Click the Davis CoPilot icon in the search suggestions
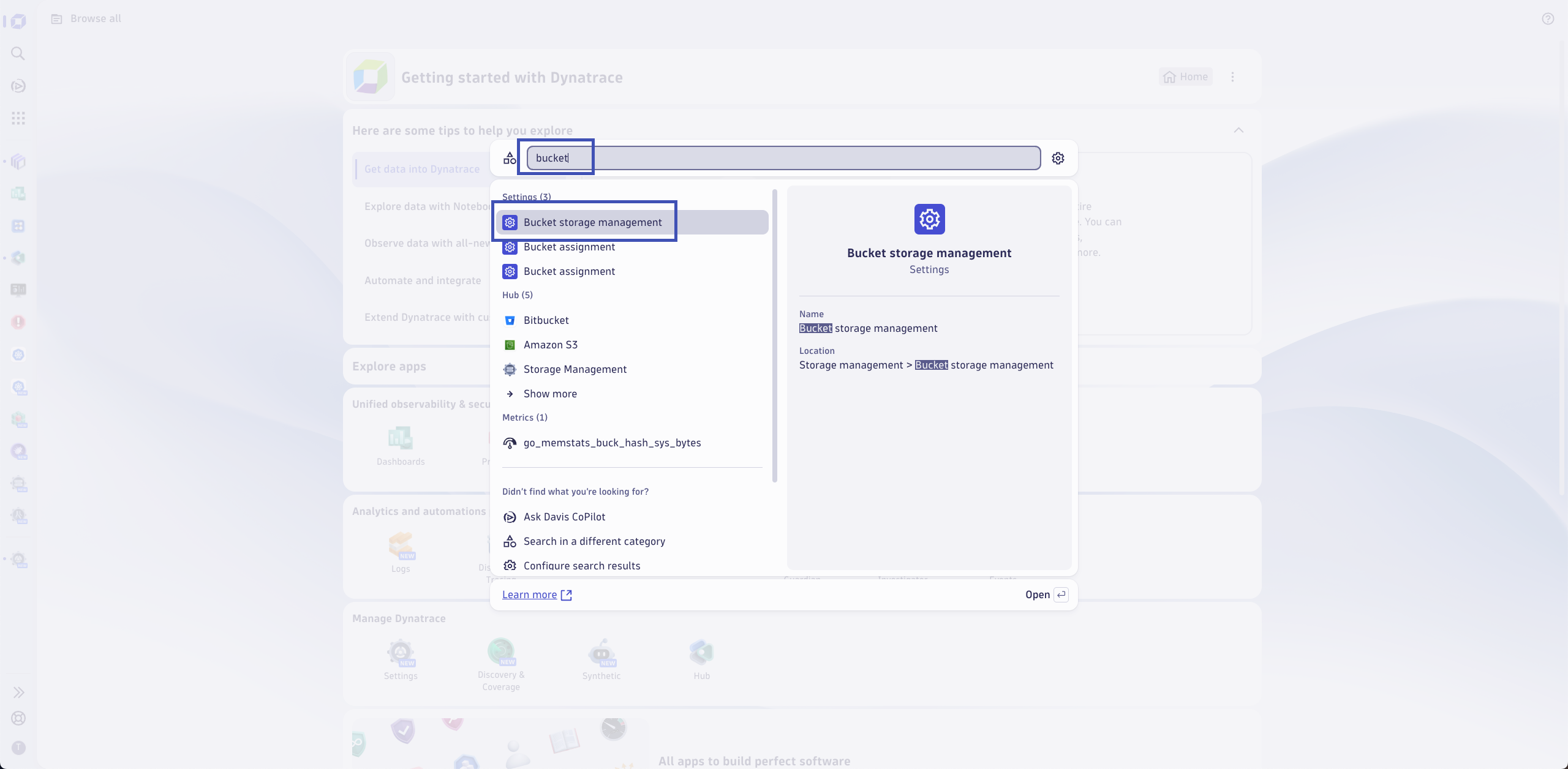The width and height of the screenshot is (1568, 769). click(510, 517)
